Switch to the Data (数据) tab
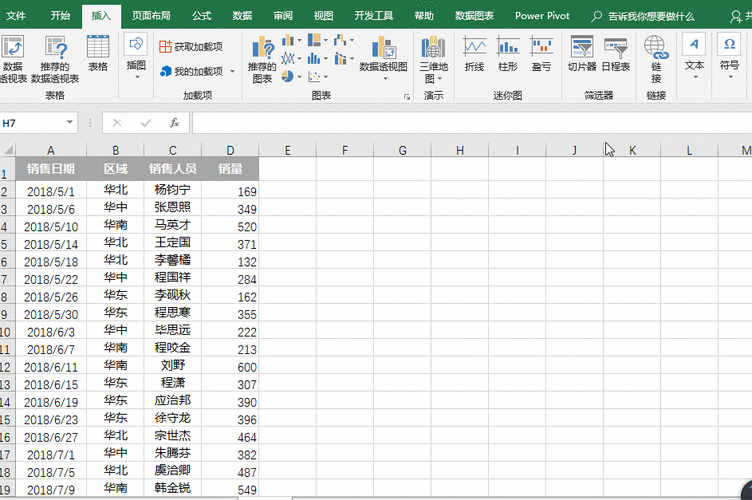The image size is (752, 500). [242, 16]
